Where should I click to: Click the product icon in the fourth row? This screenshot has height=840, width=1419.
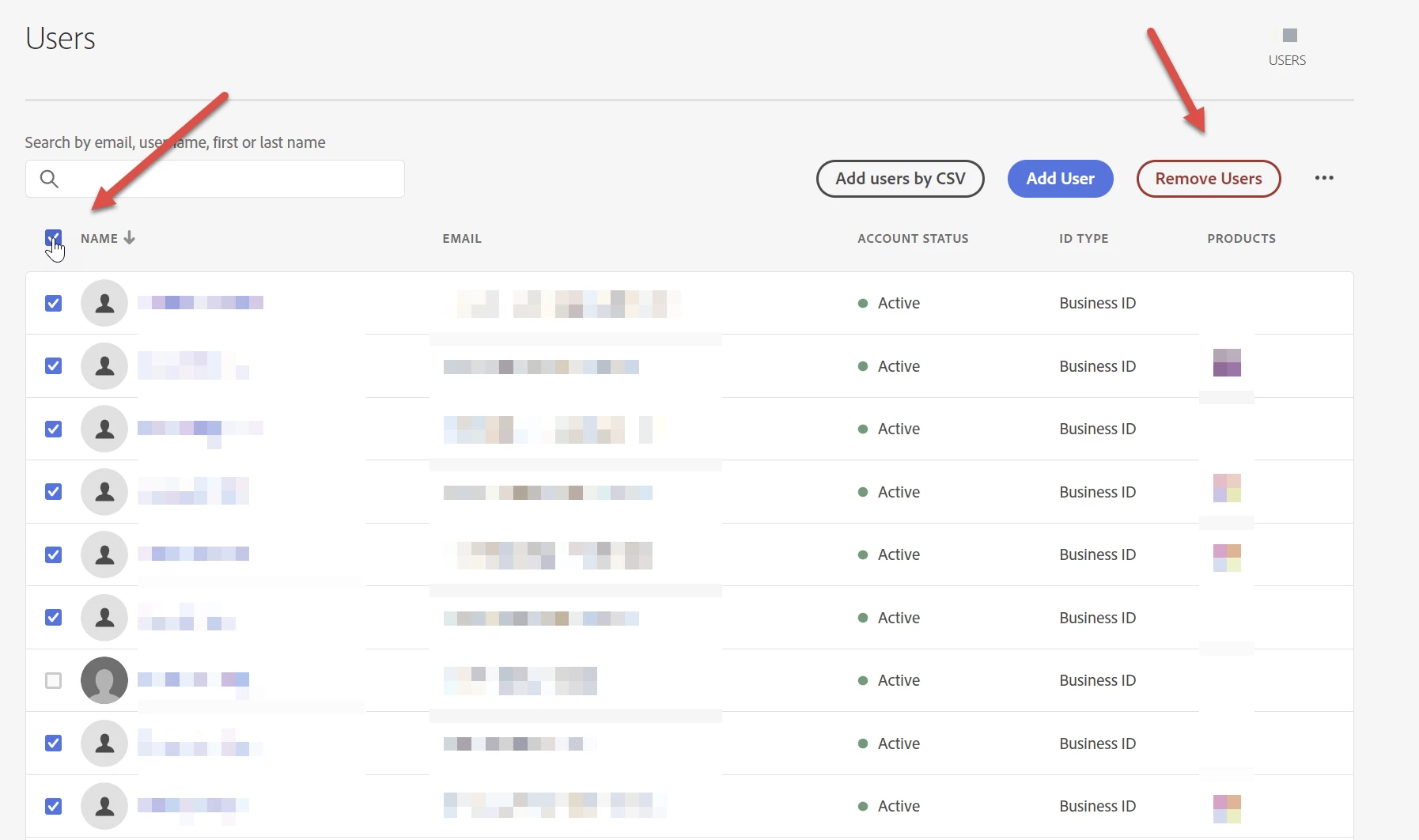[x=1227, y=488]
